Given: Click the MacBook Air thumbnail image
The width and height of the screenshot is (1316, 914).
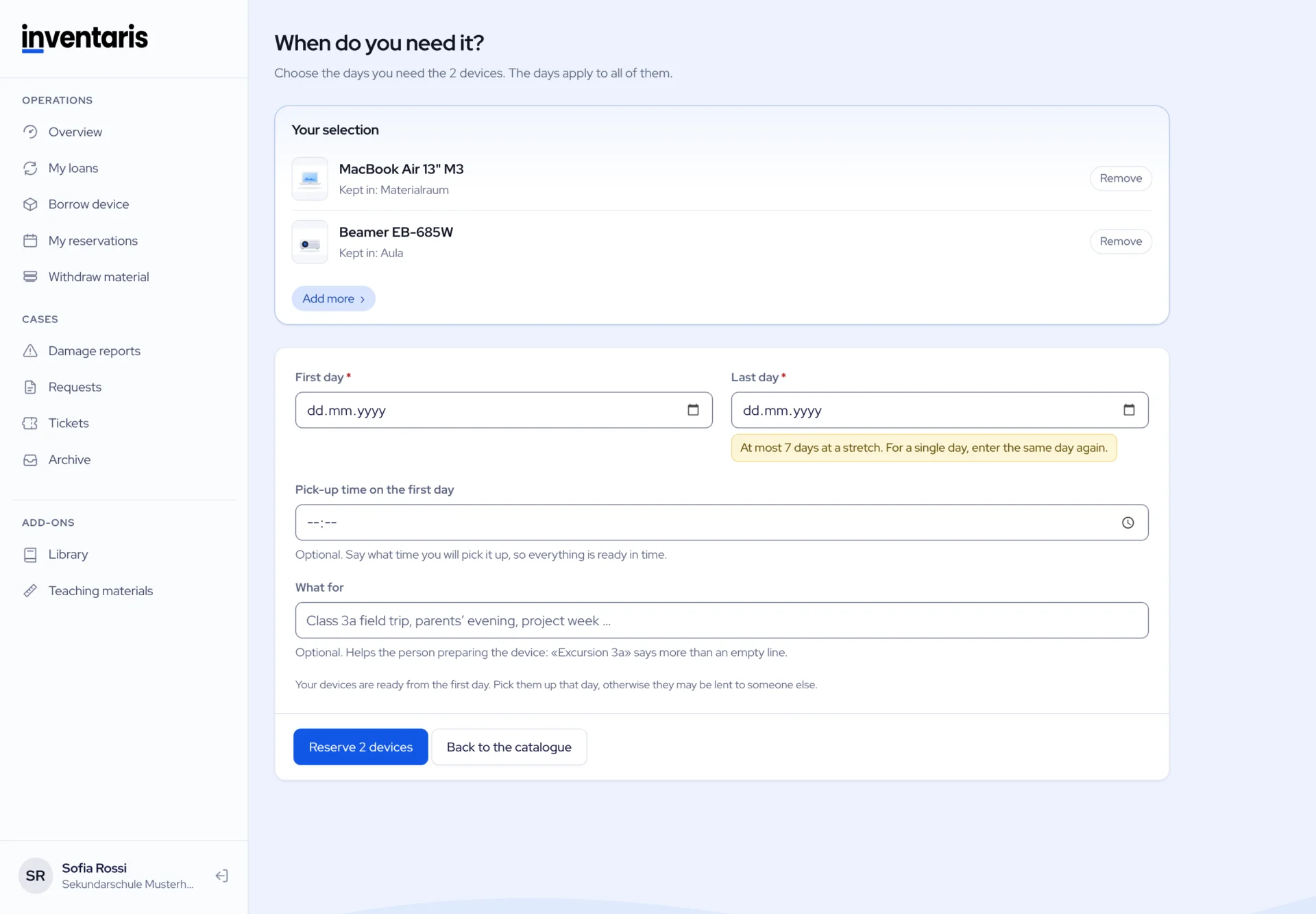Looking at the screenshot, I should pyautogui.click(x=310, y=179).
